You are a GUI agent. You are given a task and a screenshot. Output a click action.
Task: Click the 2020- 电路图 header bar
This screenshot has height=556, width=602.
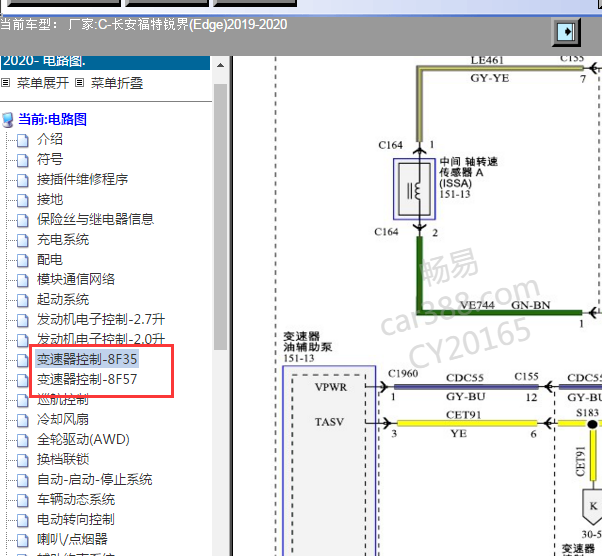point(105,62)
